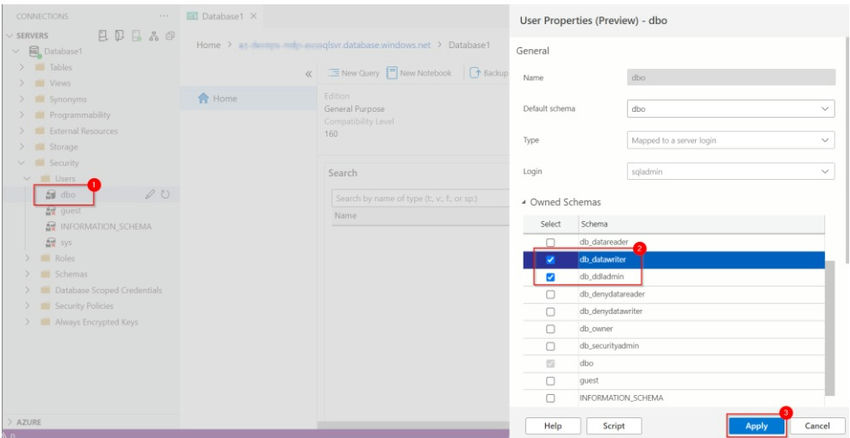Expand the Roles node

tap(28, 259)
